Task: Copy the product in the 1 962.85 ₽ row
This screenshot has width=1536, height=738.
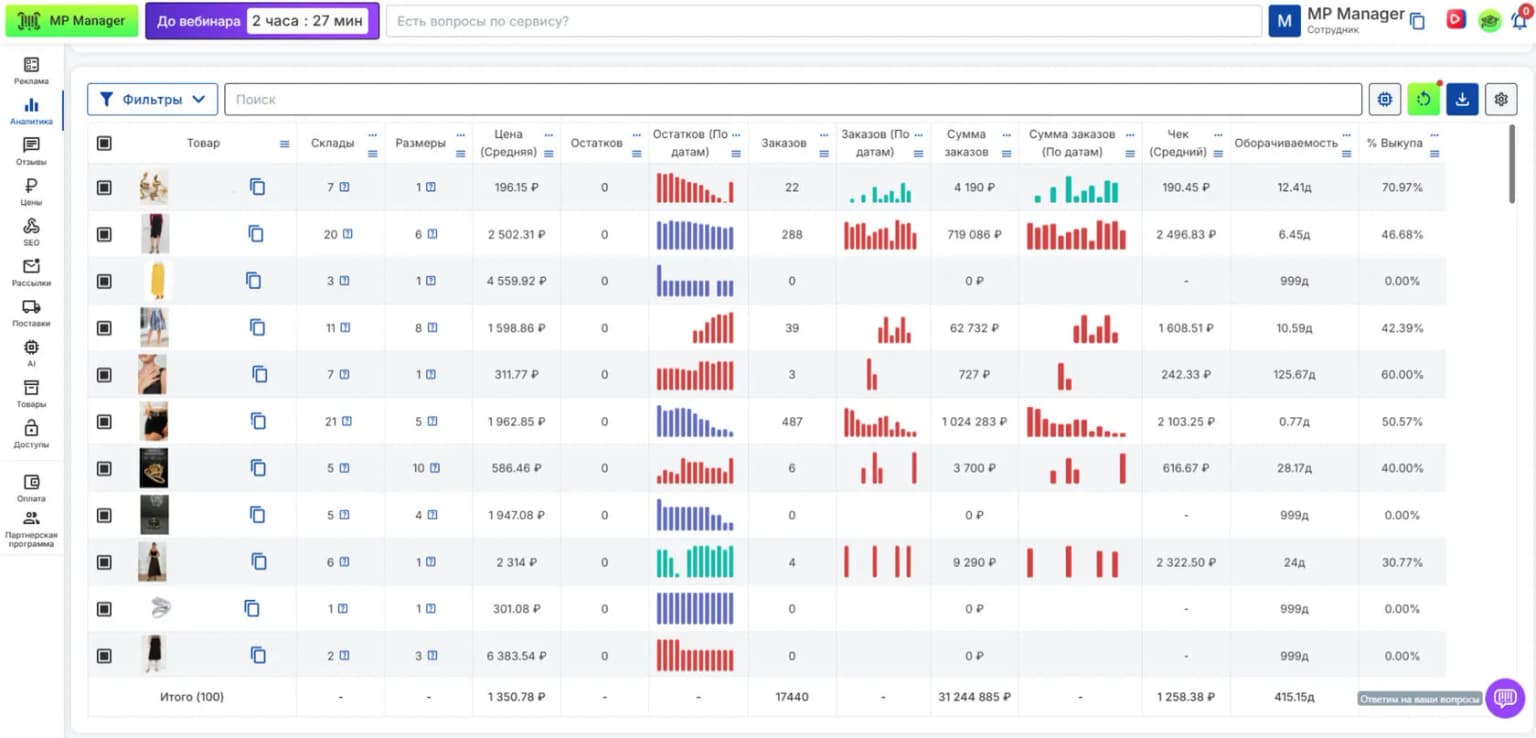Action: click(258, 421)
